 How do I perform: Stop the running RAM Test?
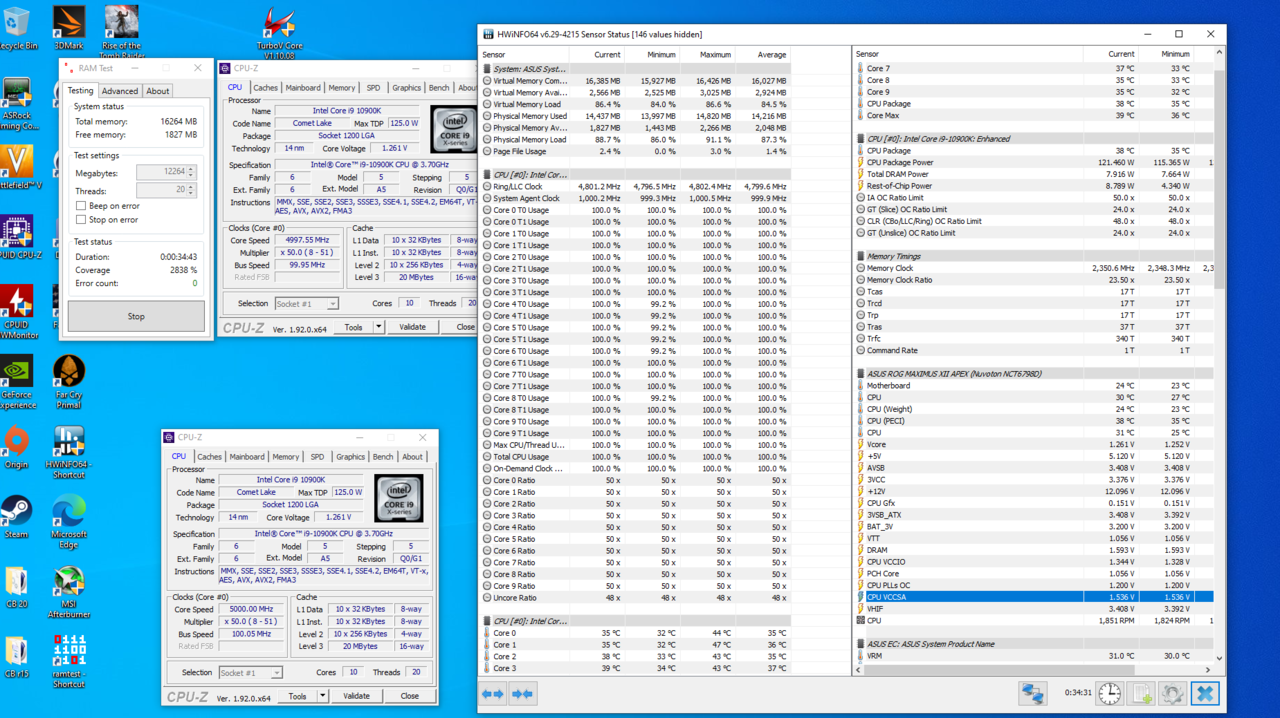(136, 316)
